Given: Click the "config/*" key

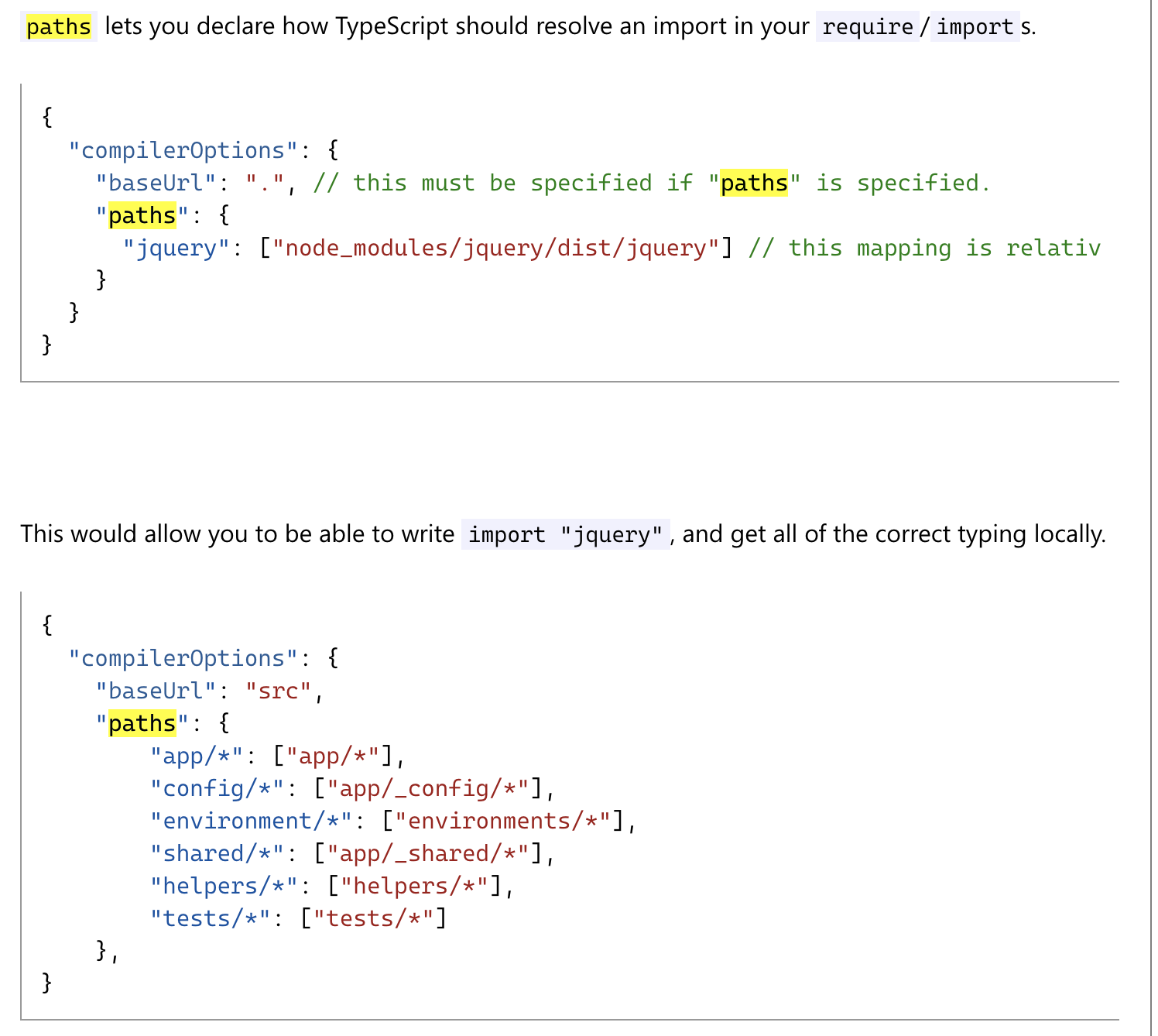Looking at the screenshot, I should point(218,788).
